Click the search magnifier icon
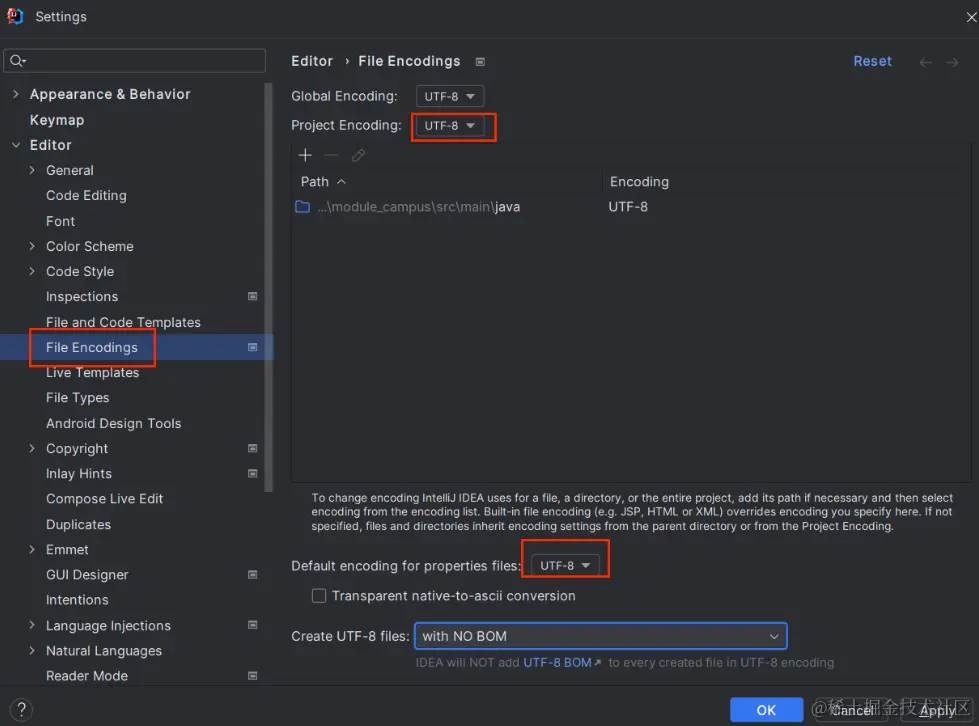 (17, 61)
